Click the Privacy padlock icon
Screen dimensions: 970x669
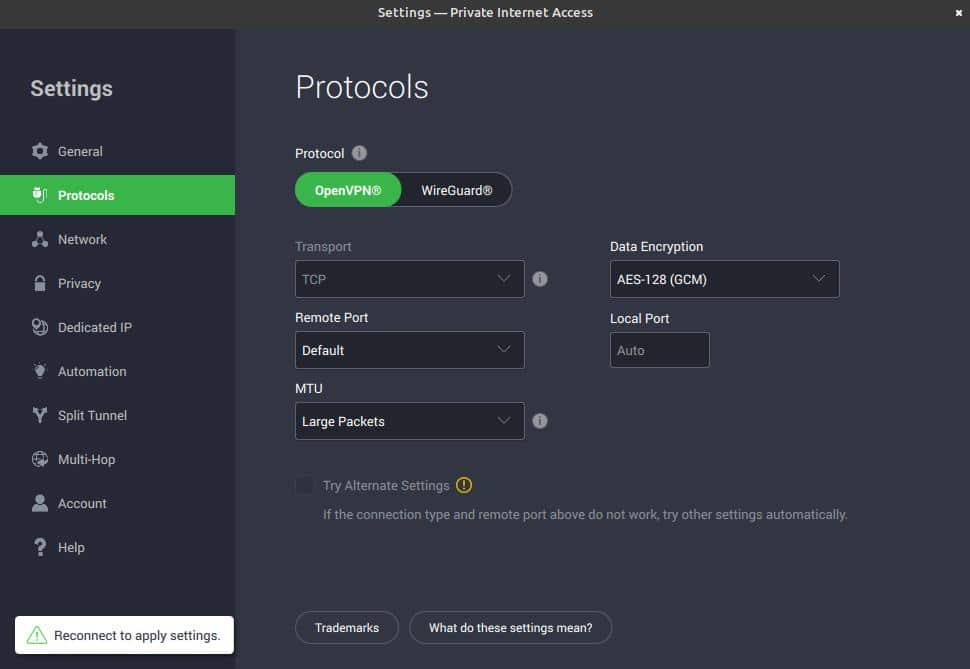40,283
